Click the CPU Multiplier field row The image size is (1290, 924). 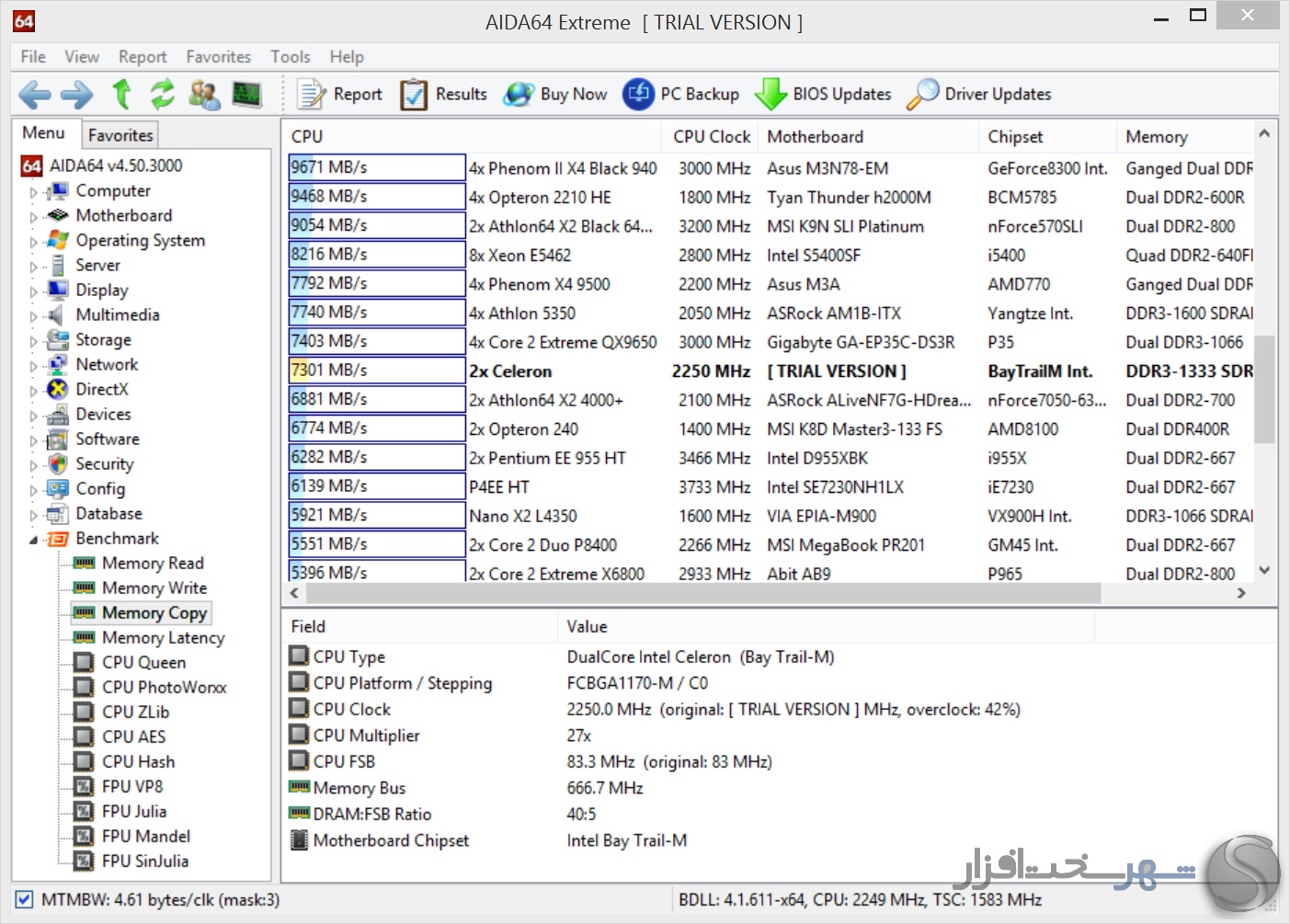click(x=779, y=736)
